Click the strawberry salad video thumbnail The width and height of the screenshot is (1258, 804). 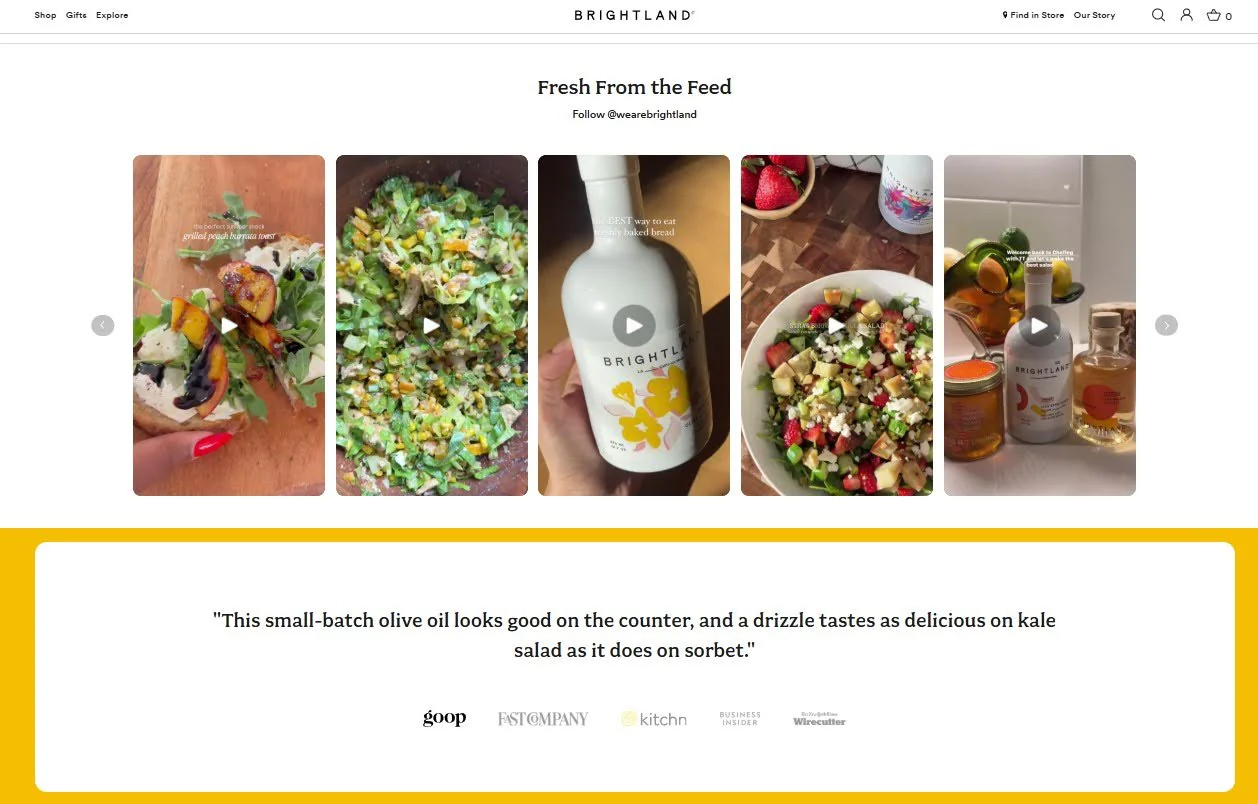coord(836,325)
